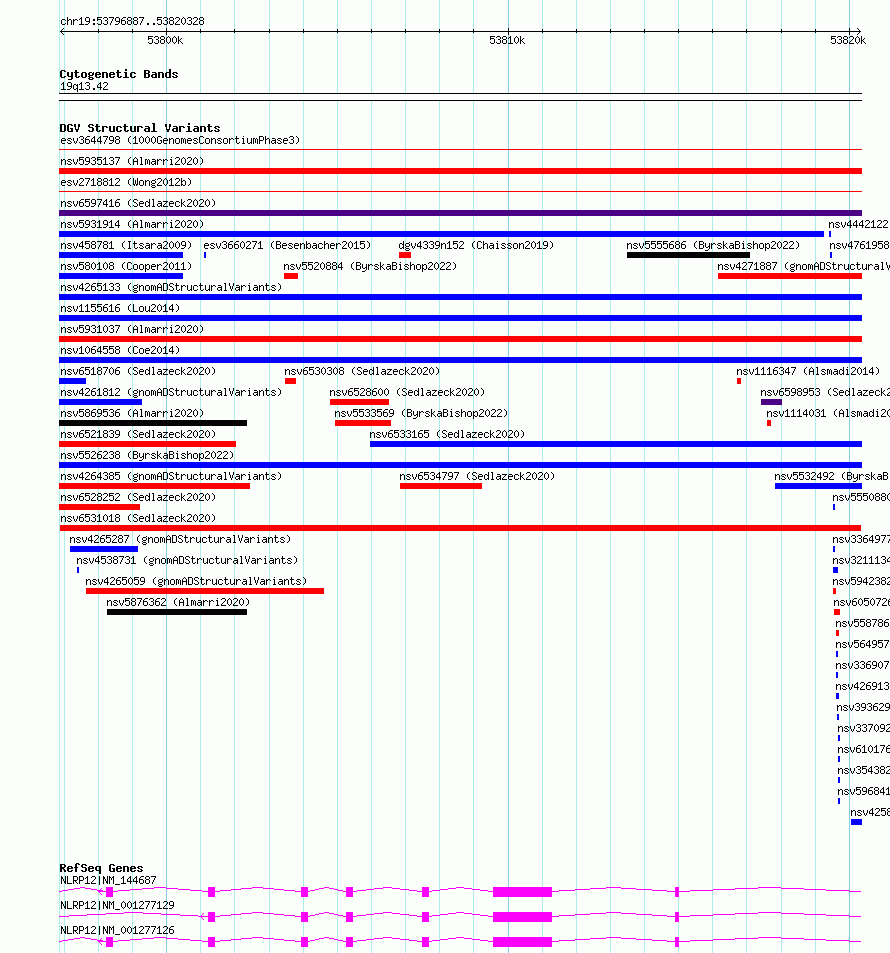Select the blue bar under nsv5532492
This screenshot has width=890, height=953.
click(818, 486)
